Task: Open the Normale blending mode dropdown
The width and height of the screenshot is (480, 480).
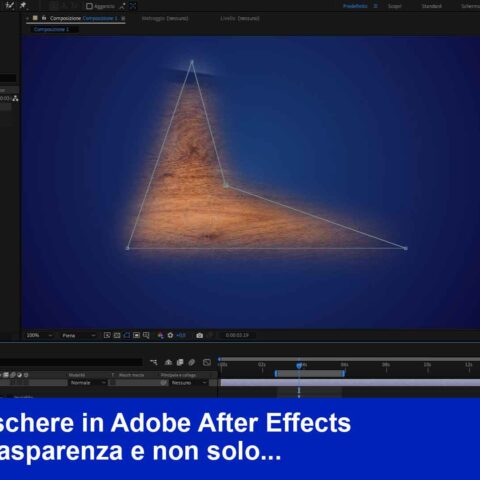Action: [x=87, y=383]
